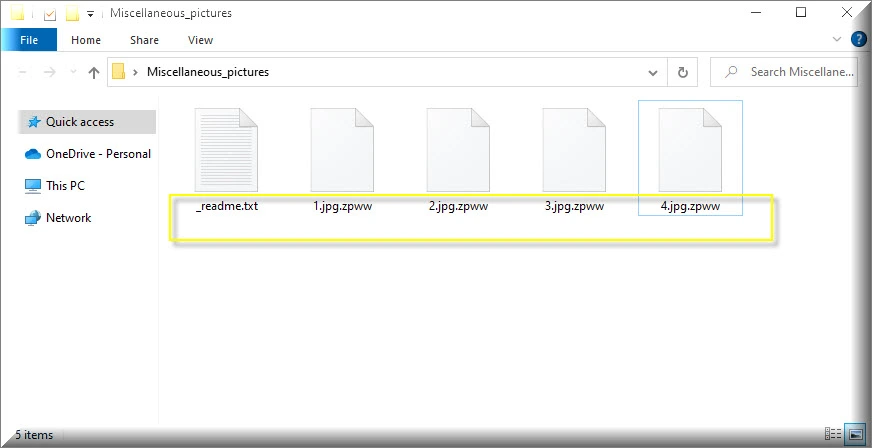
Task: Select the 4.jpg.zpww file icon
Action: (x=690, y=150)
